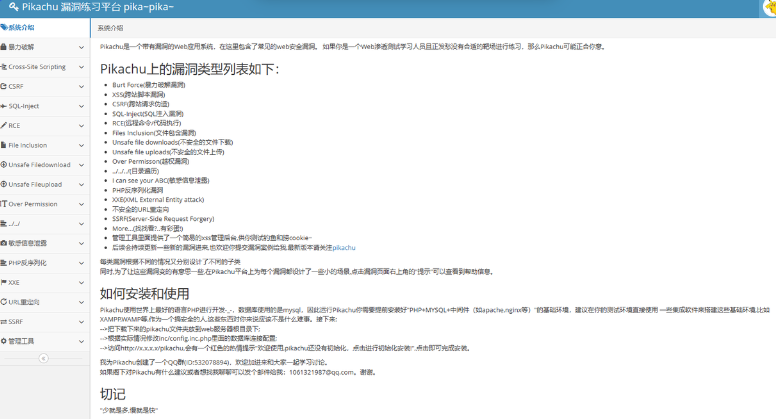This screenshot has width=776, height=419.
Task: Open the Unsafe Fileupload menu item
Action: pos(35,184)
